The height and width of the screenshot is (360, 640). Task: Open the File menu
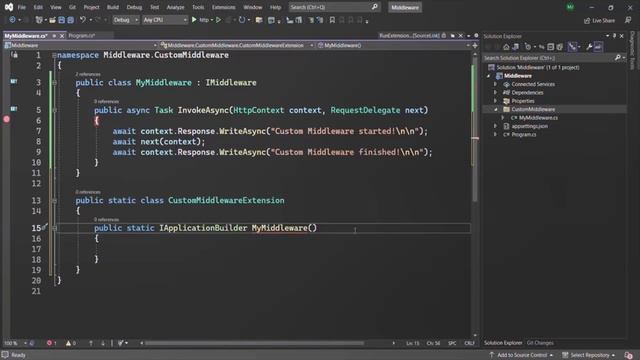pyautogui.click(x=22, y=7)
